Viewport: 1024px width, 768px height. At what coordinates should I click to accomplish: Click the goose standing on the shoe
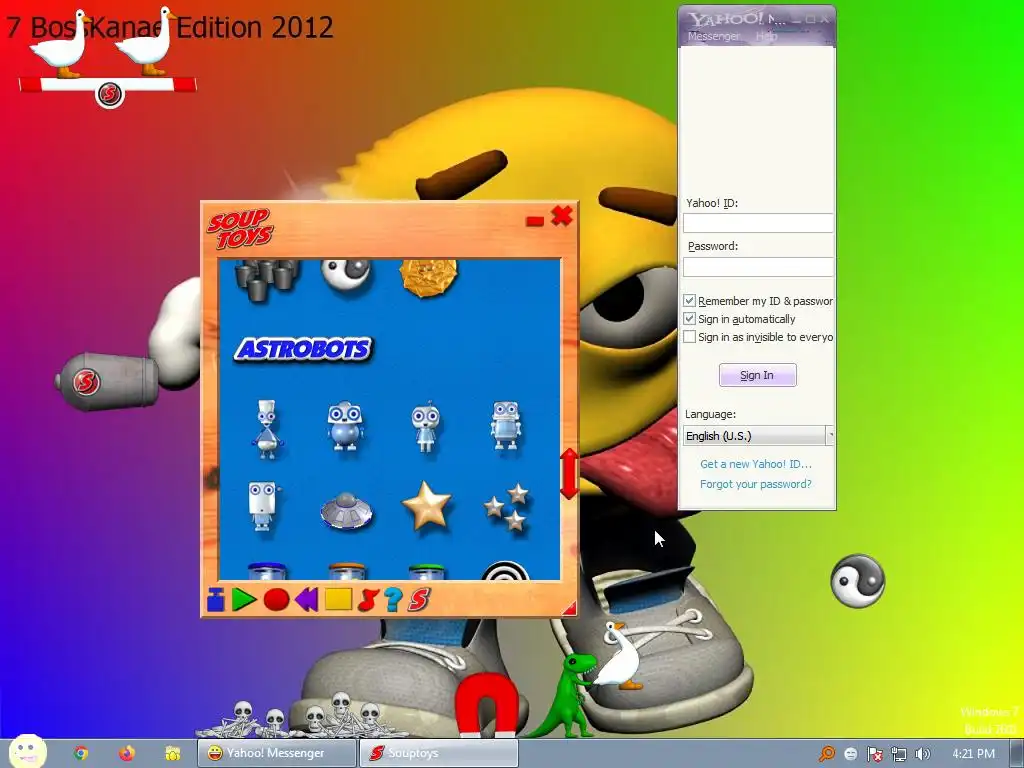coord(621,656)
